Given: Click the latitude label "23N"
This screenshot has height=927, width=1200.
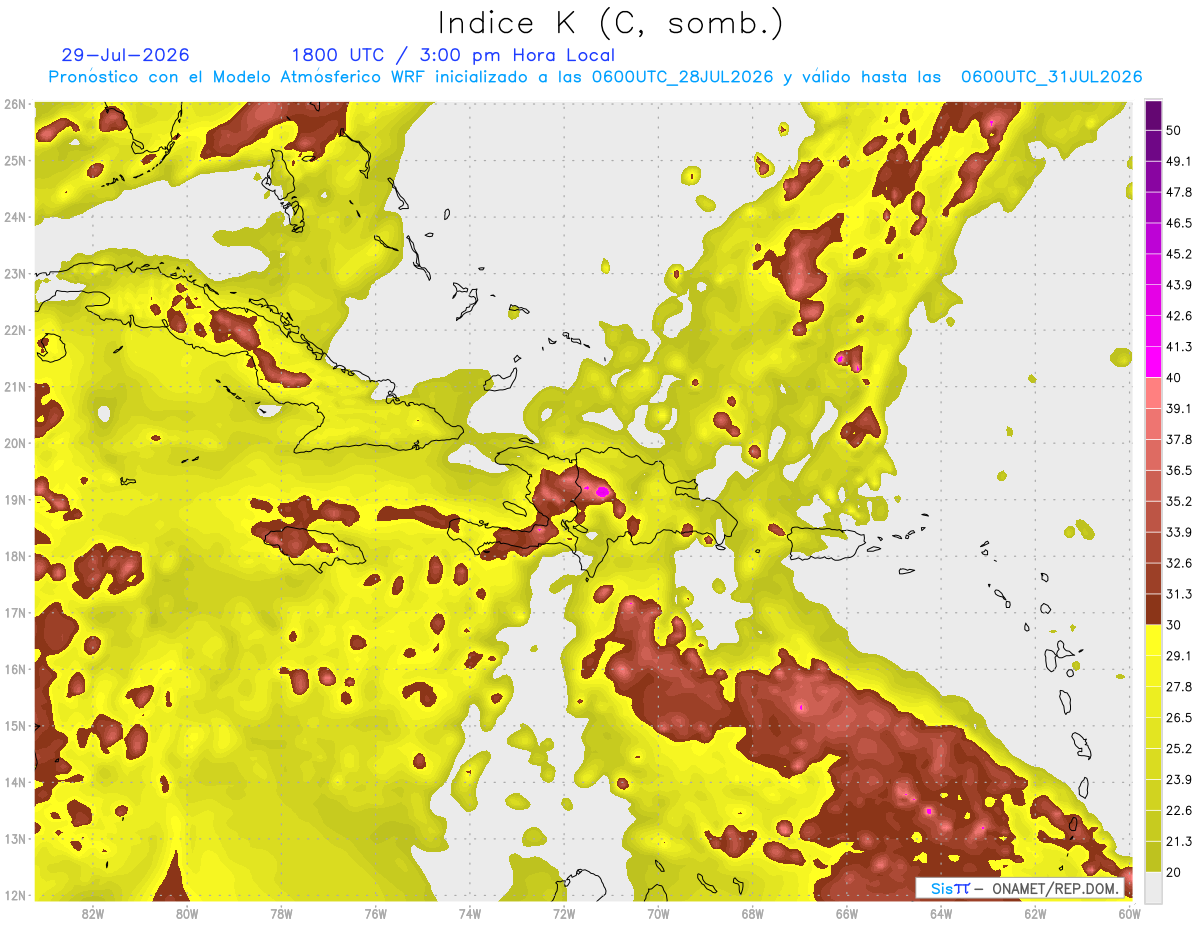Looking at the screenshot, I should click(x=14, y=274).
